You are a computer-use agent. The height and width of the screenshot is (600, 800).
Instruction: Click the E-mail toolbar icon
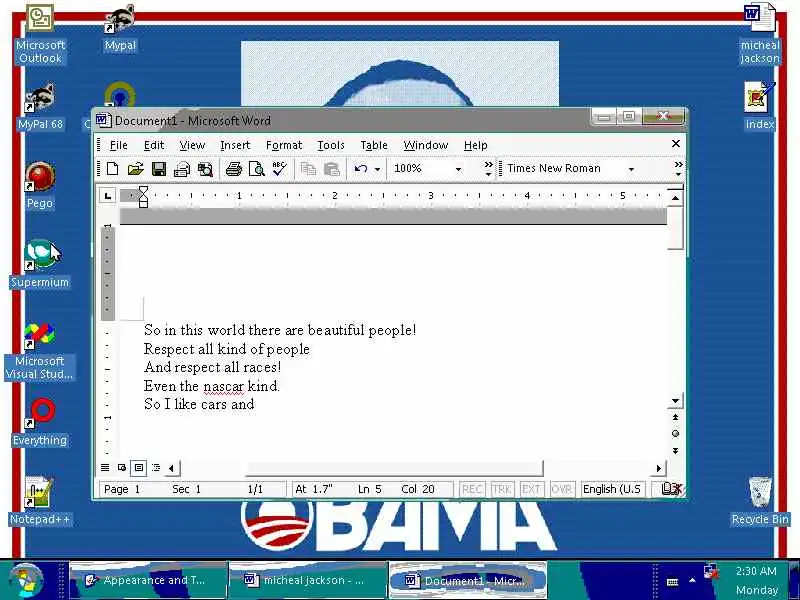click(182, 168)
